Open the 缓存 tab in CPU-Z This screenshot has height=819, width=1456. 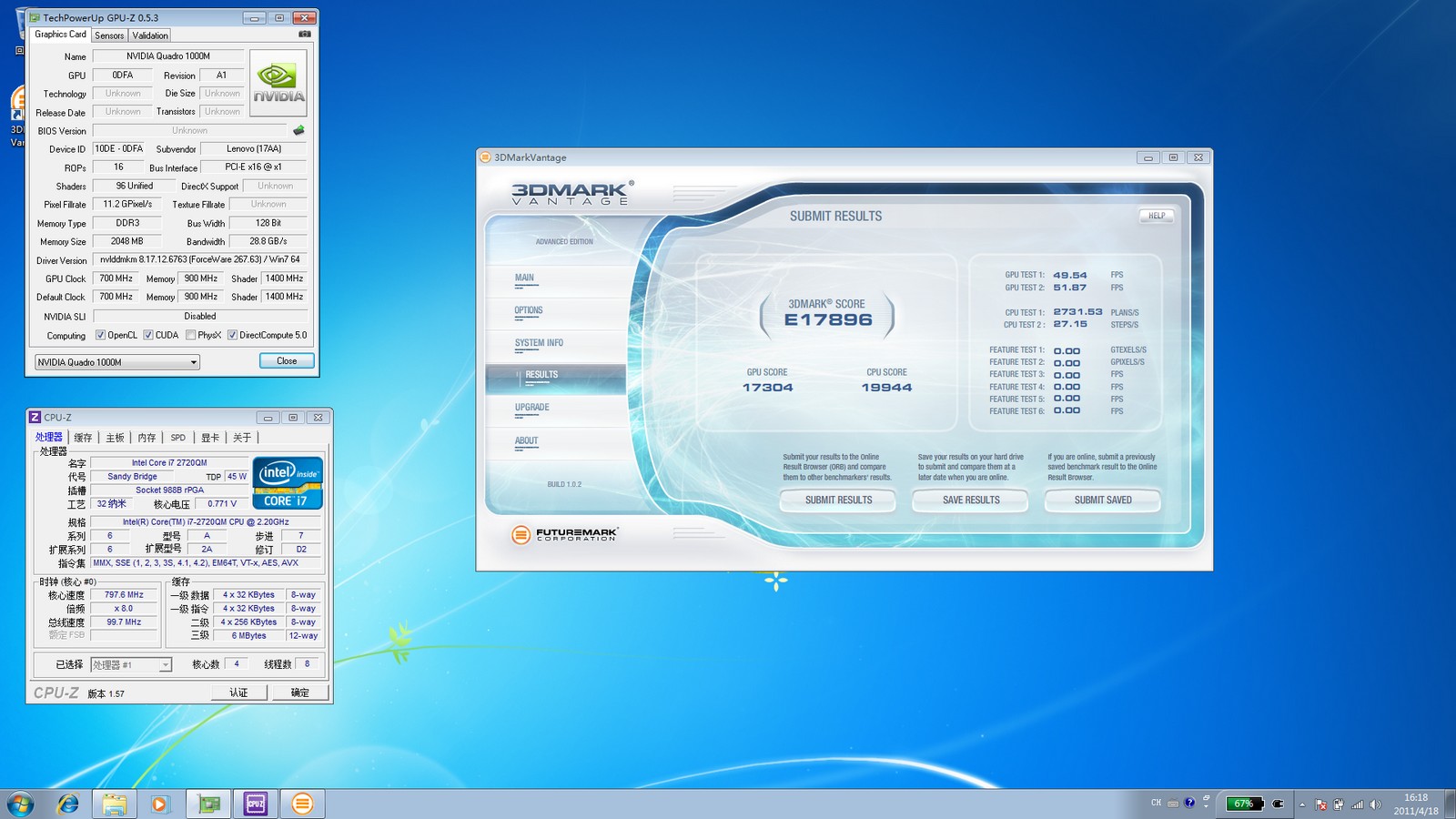[x=83, y=438]
